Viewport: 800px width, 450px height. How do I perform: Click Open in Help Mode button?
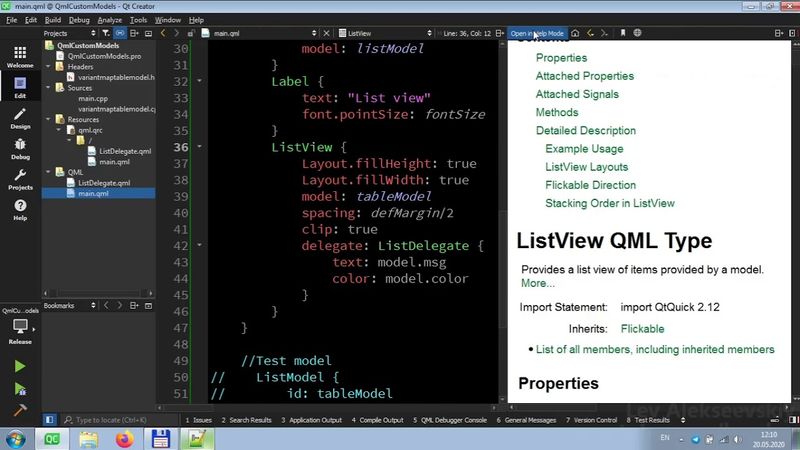[x=537, y=33]
